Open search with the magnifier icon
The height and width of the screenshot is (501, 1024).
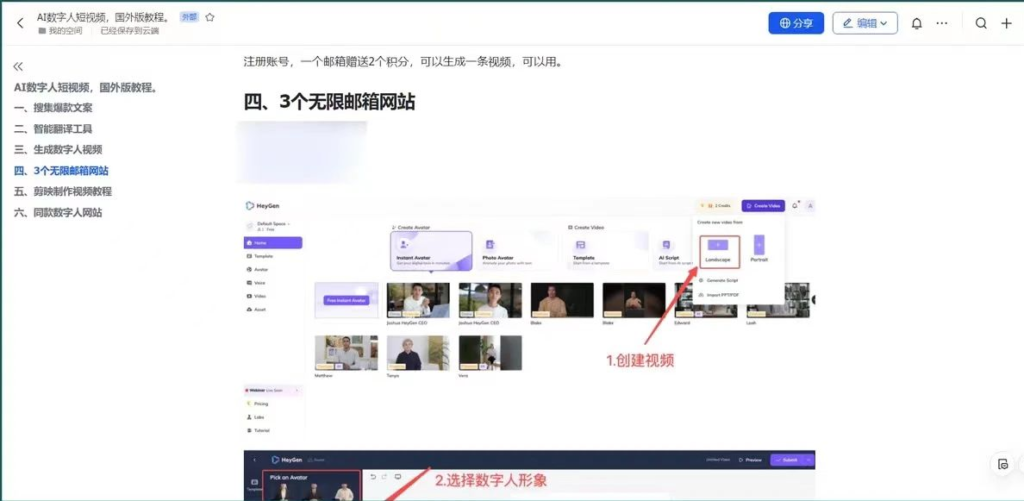[x=981, y=24]
